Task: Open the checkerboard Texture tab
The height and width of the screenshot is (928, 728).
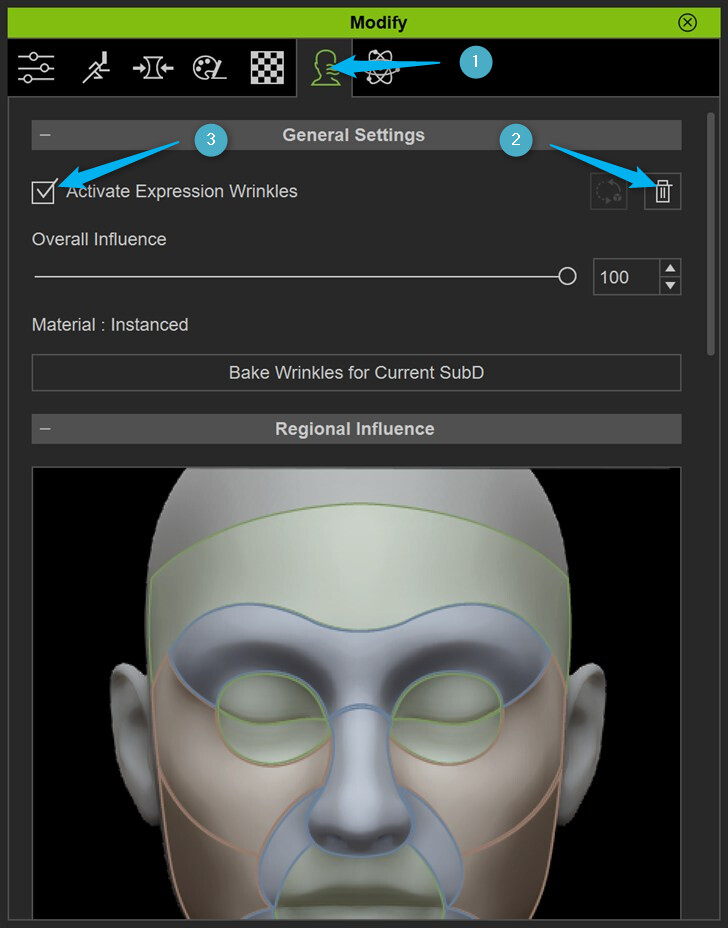Action: click(267, 68)
